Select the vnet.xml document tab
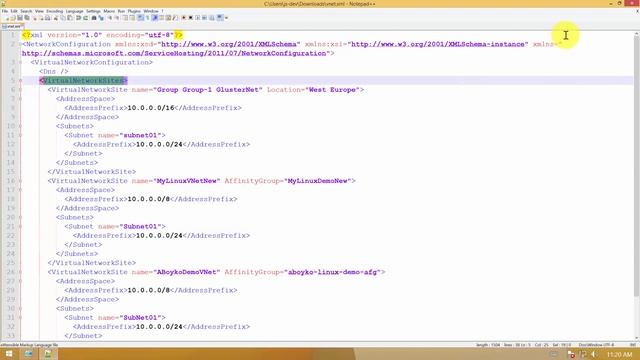The height and width of the screenshot is (360, 640). 13,27
